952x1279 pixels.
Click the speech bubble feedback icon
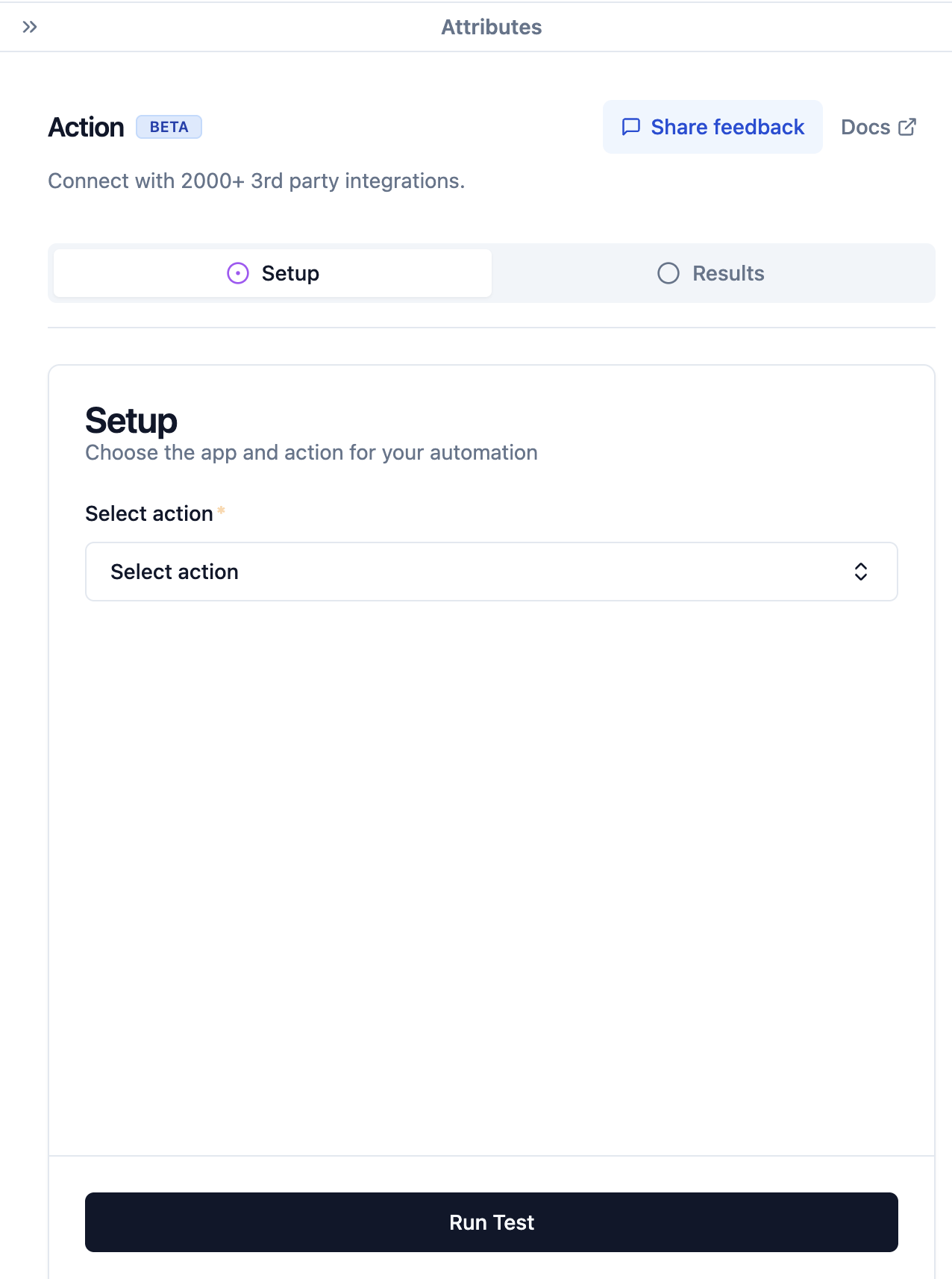click(631, 127)
